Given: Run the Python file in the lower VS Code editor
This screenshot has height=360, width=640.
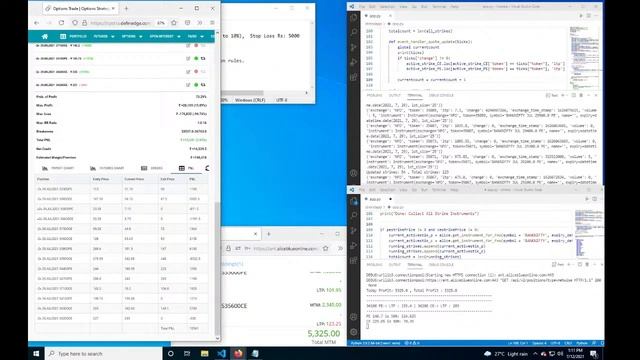Looking at the screenshot, I should point(587,199).
